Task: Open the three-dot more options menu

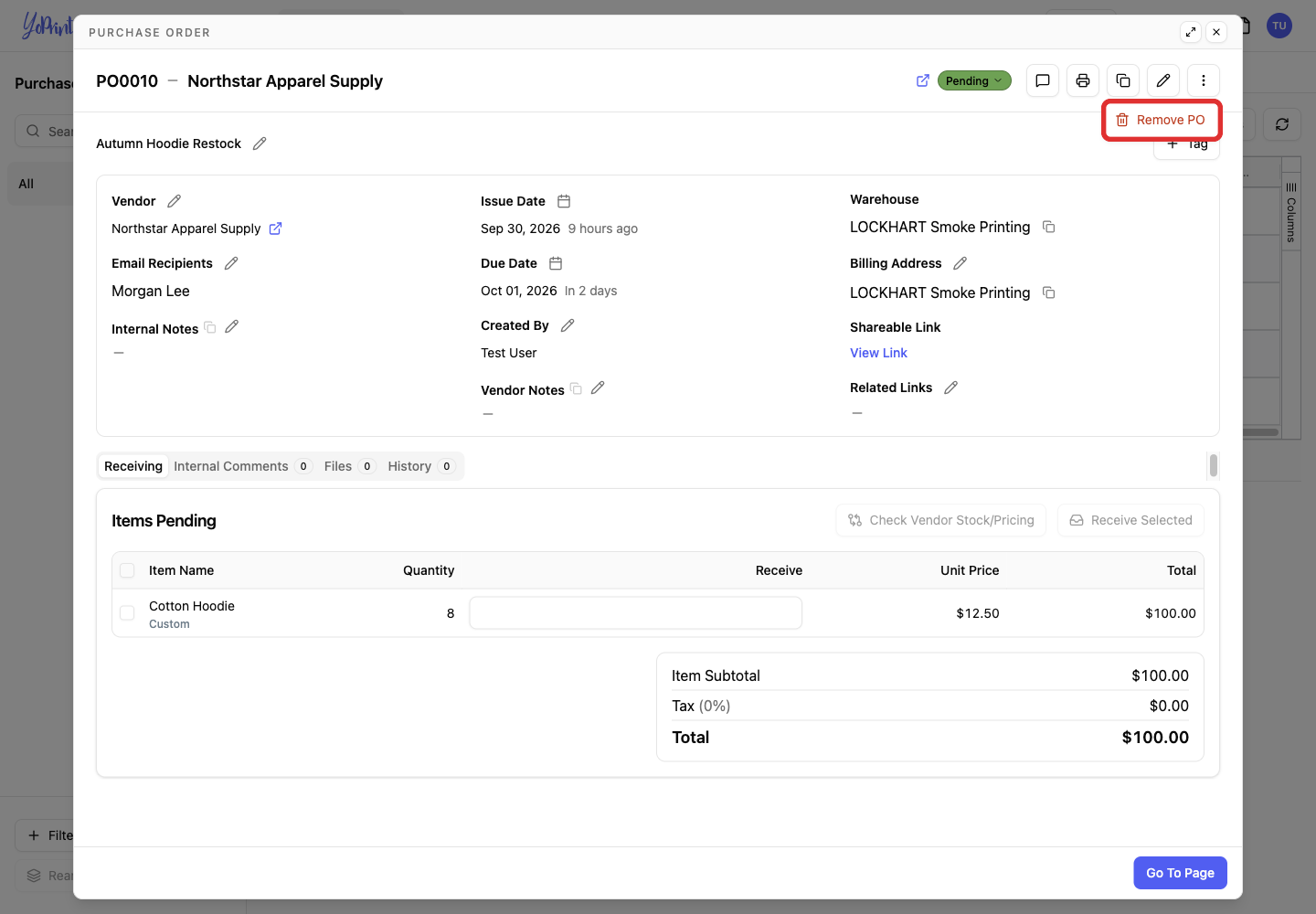Action: click(x=1204, y=80)
